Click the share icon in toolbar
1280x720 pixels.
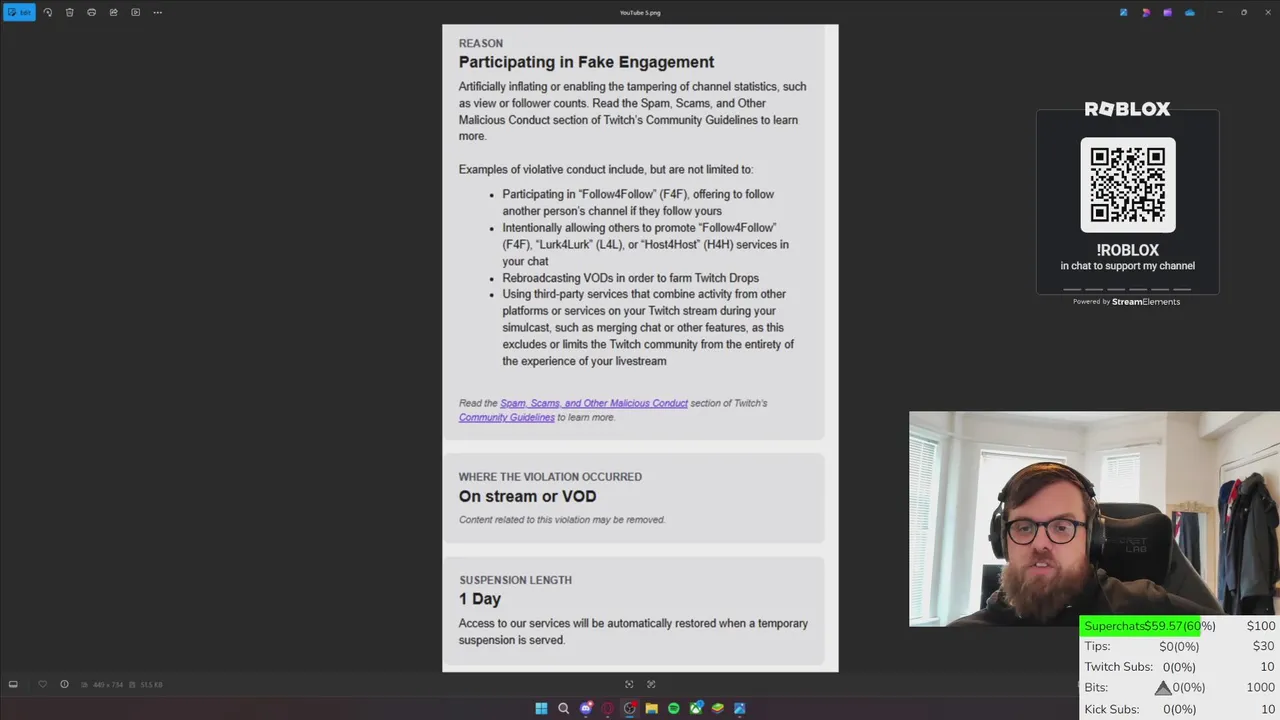pyautogui.click(x=113, y=12)
